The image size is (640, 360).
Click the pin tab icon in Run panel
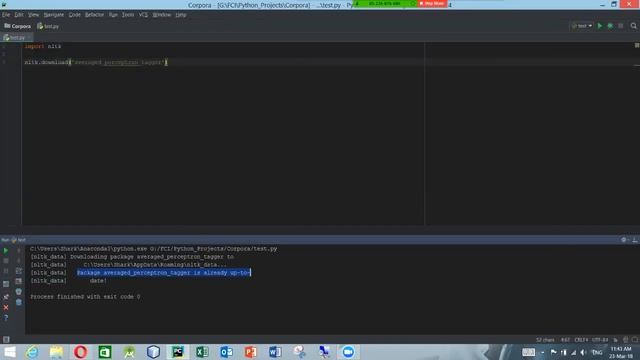6,297
